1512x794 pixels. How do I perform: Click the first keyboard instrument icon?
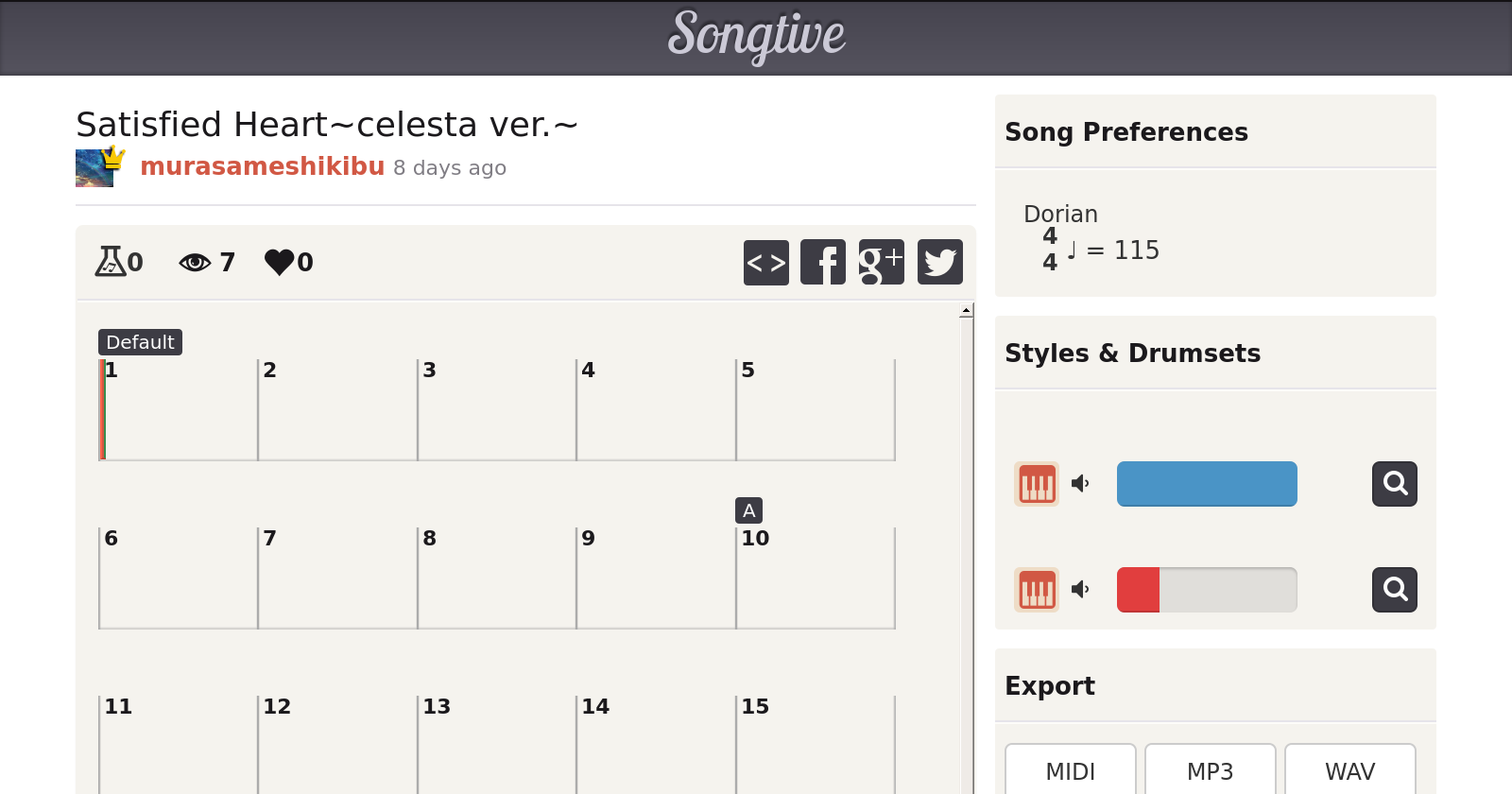pos(1037,484)
